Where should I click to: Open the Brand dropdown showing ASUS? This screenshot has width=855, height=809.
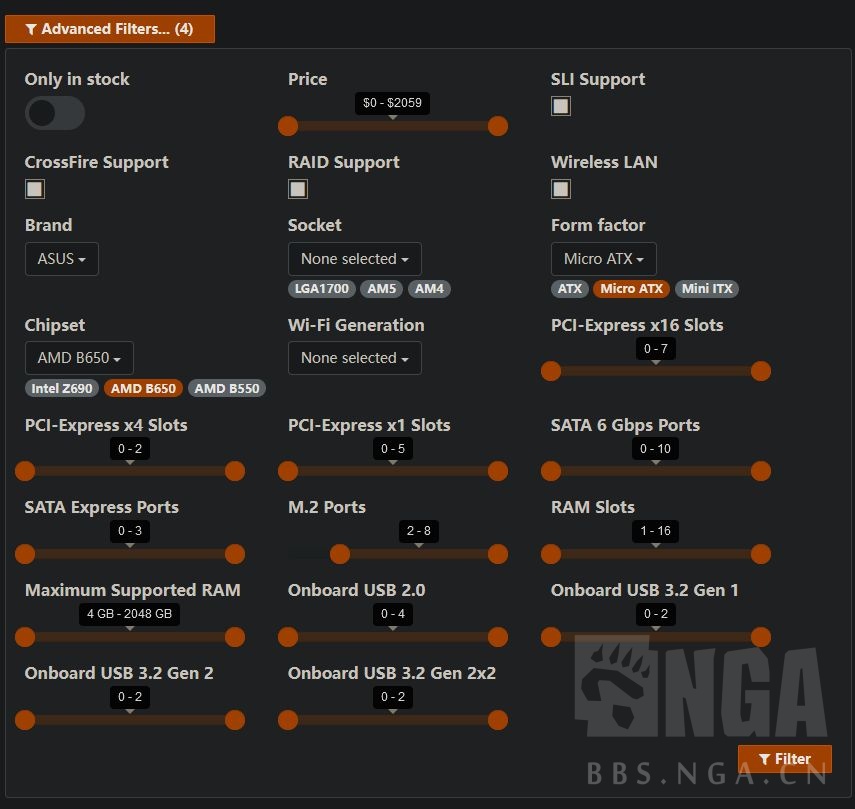tap(61, 258)
